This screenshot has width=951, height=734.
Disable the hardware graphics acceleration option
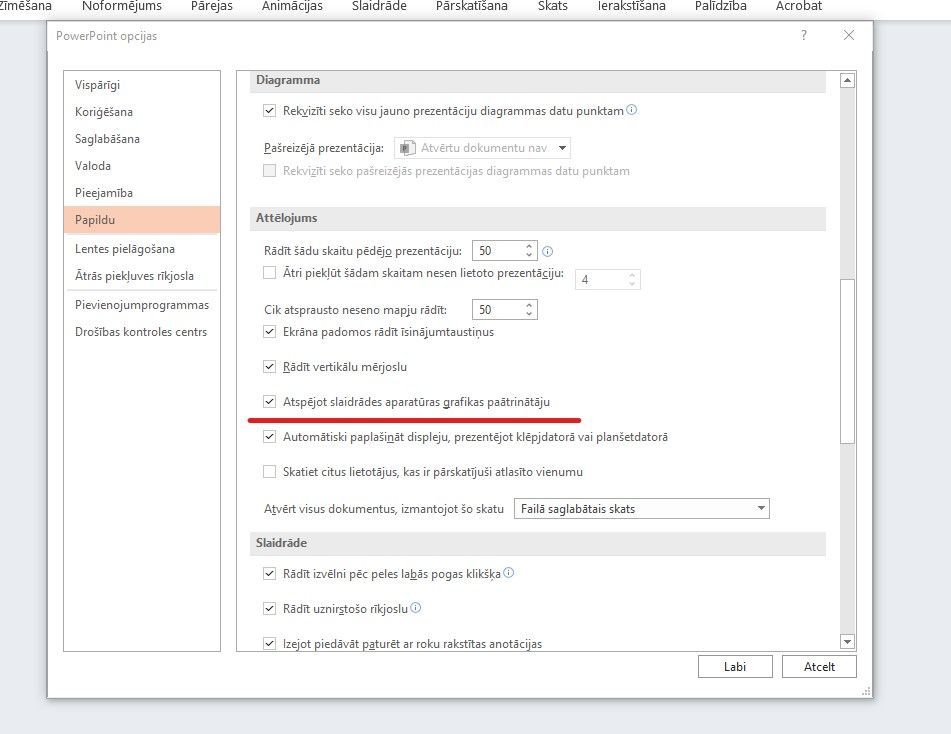269,402
